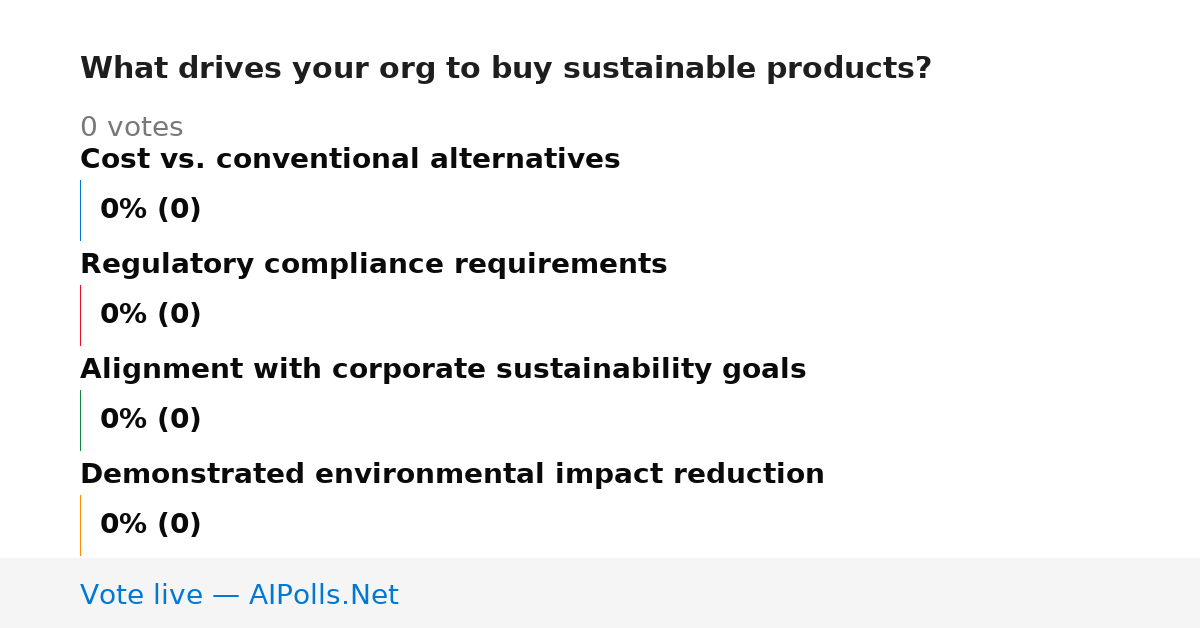Click the poll question heading about sustainable products
Screen dimensions: 1200x628
pyautogui.click(x=505, y=69)
